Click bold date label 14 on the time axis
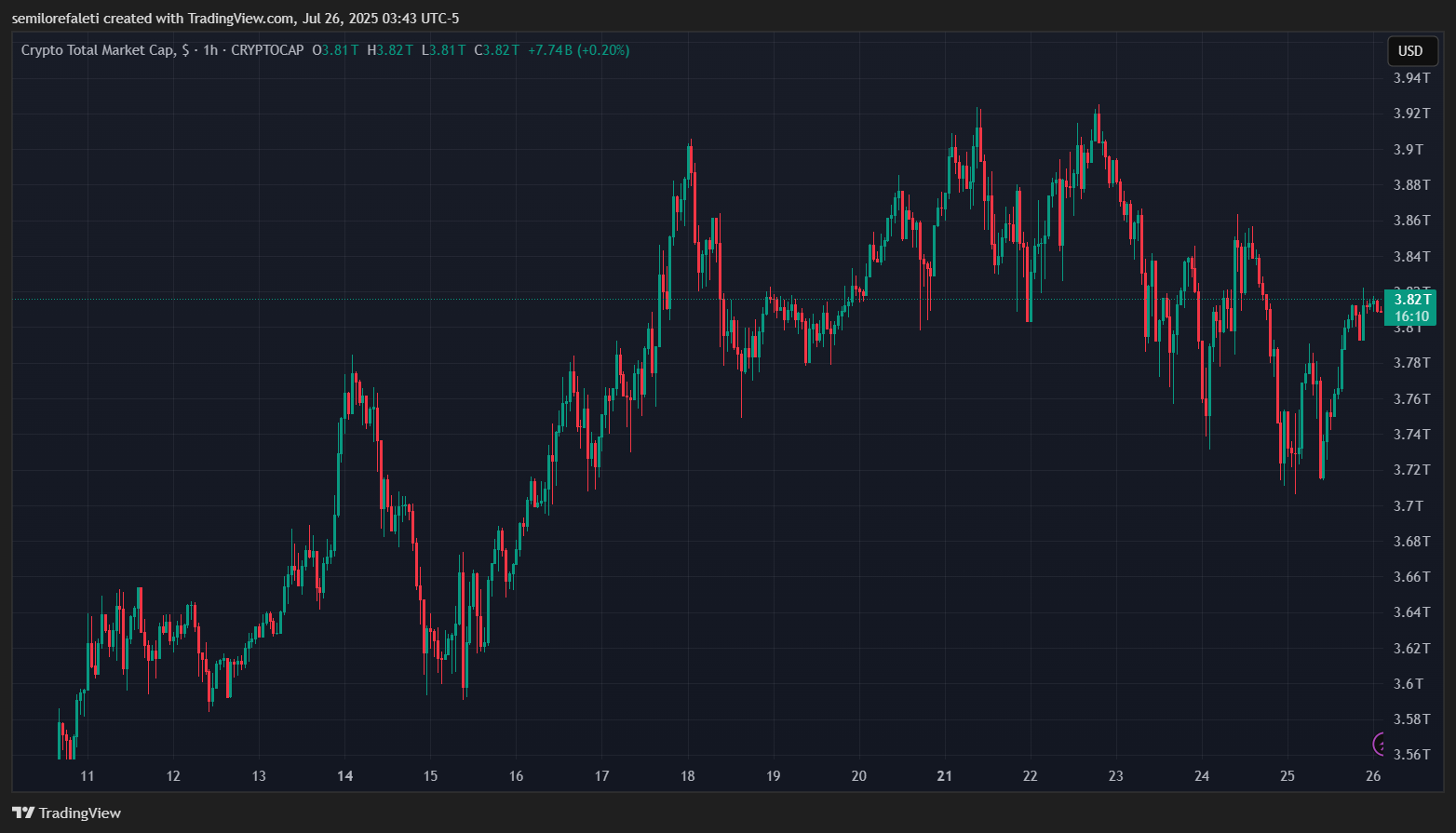 (345, 776)
